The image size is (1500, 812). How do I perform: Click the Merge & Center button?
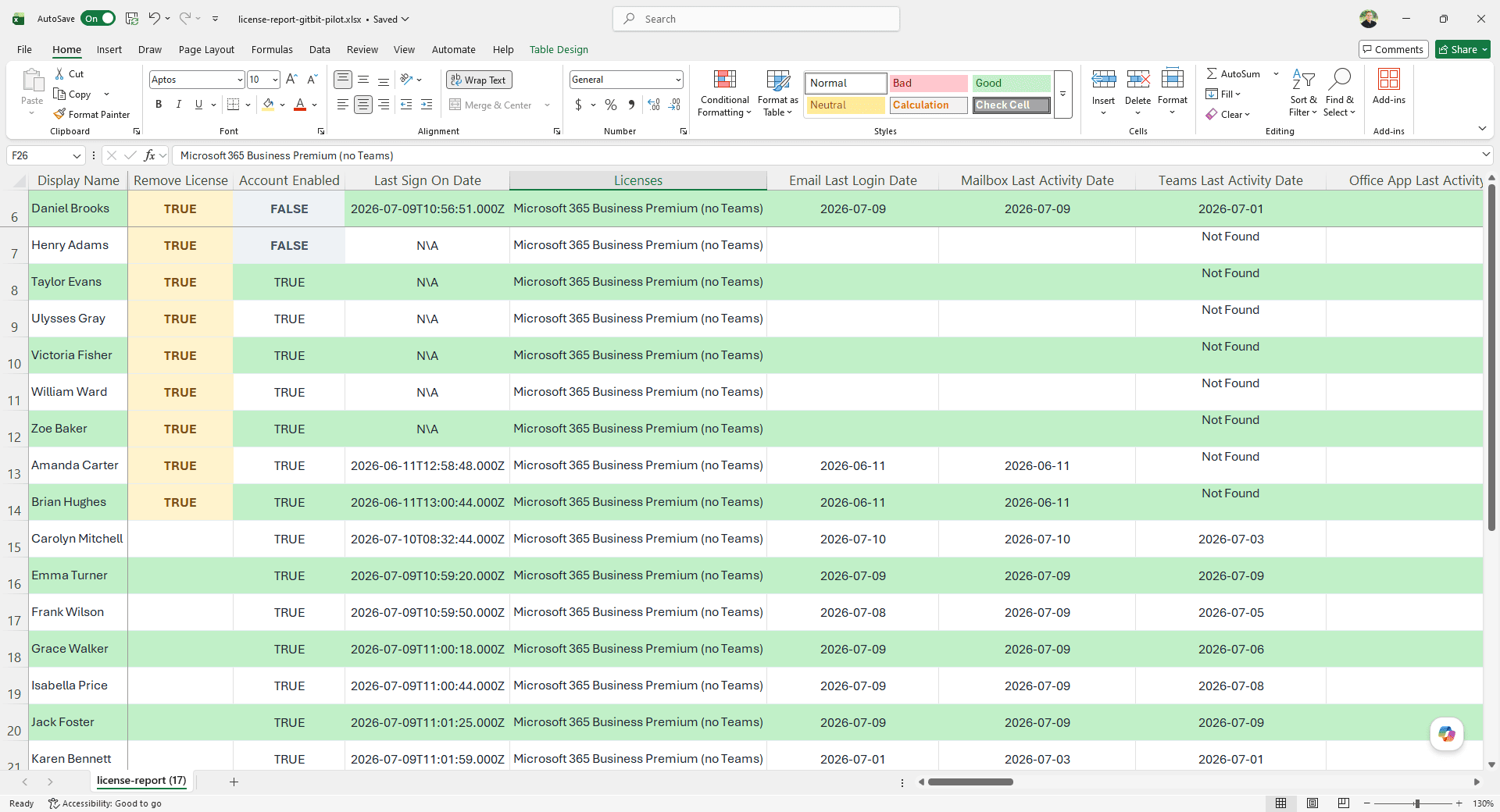coord(491,105)
